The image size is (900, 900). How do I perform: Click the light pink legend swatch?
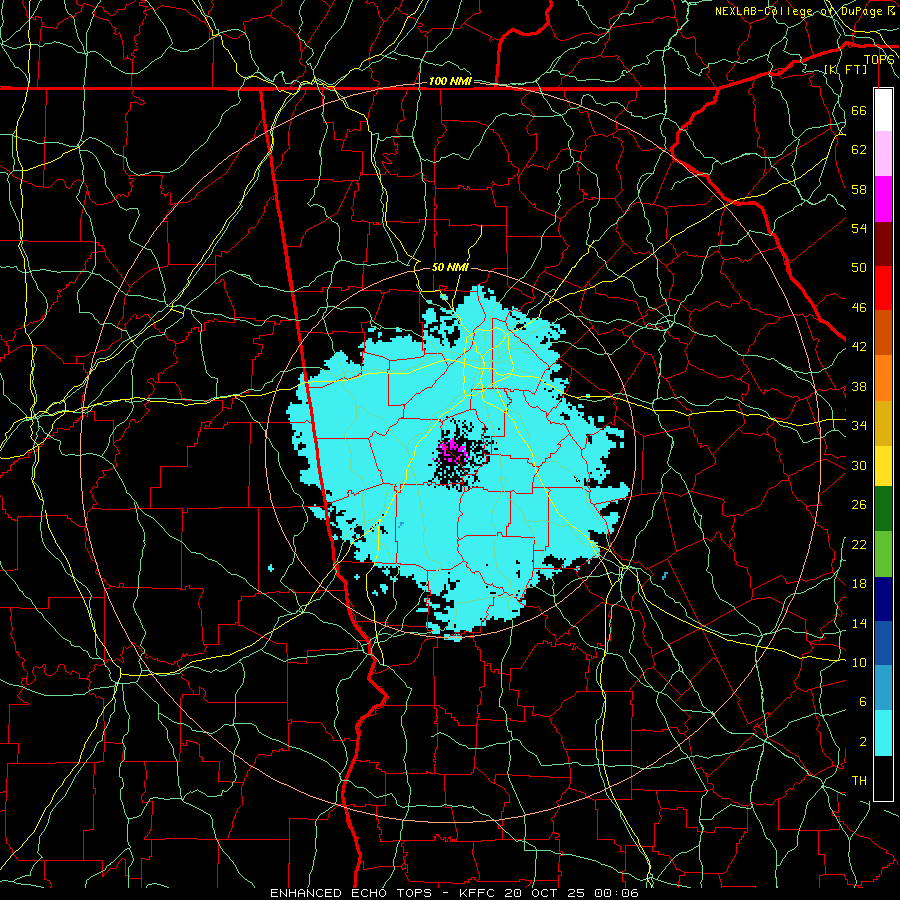pyautogui.click(x=883, y=154)
